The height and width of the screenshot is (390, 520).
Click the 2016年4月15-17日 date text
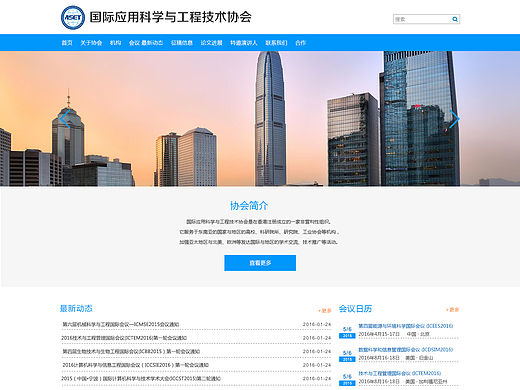point(379,334)
